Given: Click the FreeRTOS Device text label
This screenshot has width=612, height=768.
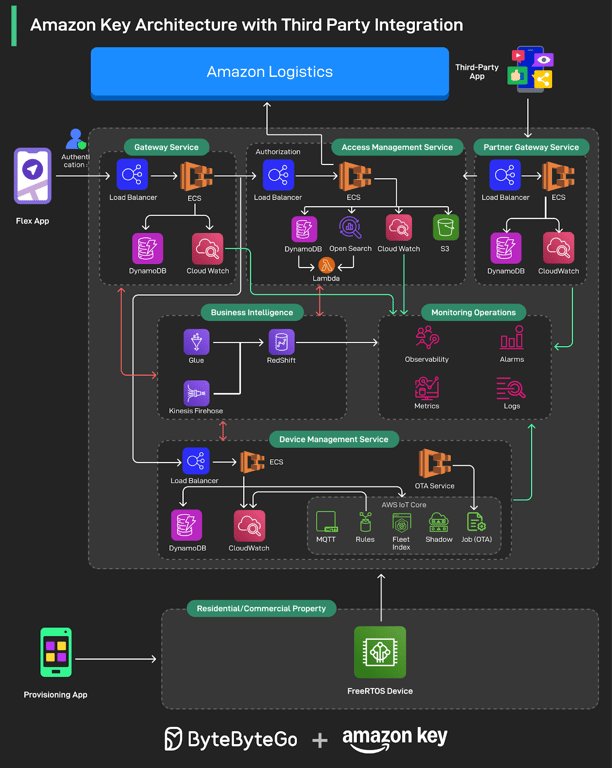Looking at the screenshot, I should (x=380, y=691).
